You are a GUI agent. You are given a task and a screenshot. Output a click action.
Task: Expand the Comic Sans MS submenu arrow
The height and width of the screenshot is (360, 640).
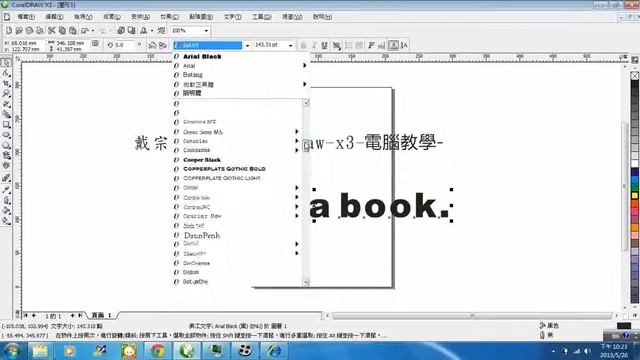(x=297, y=131)
